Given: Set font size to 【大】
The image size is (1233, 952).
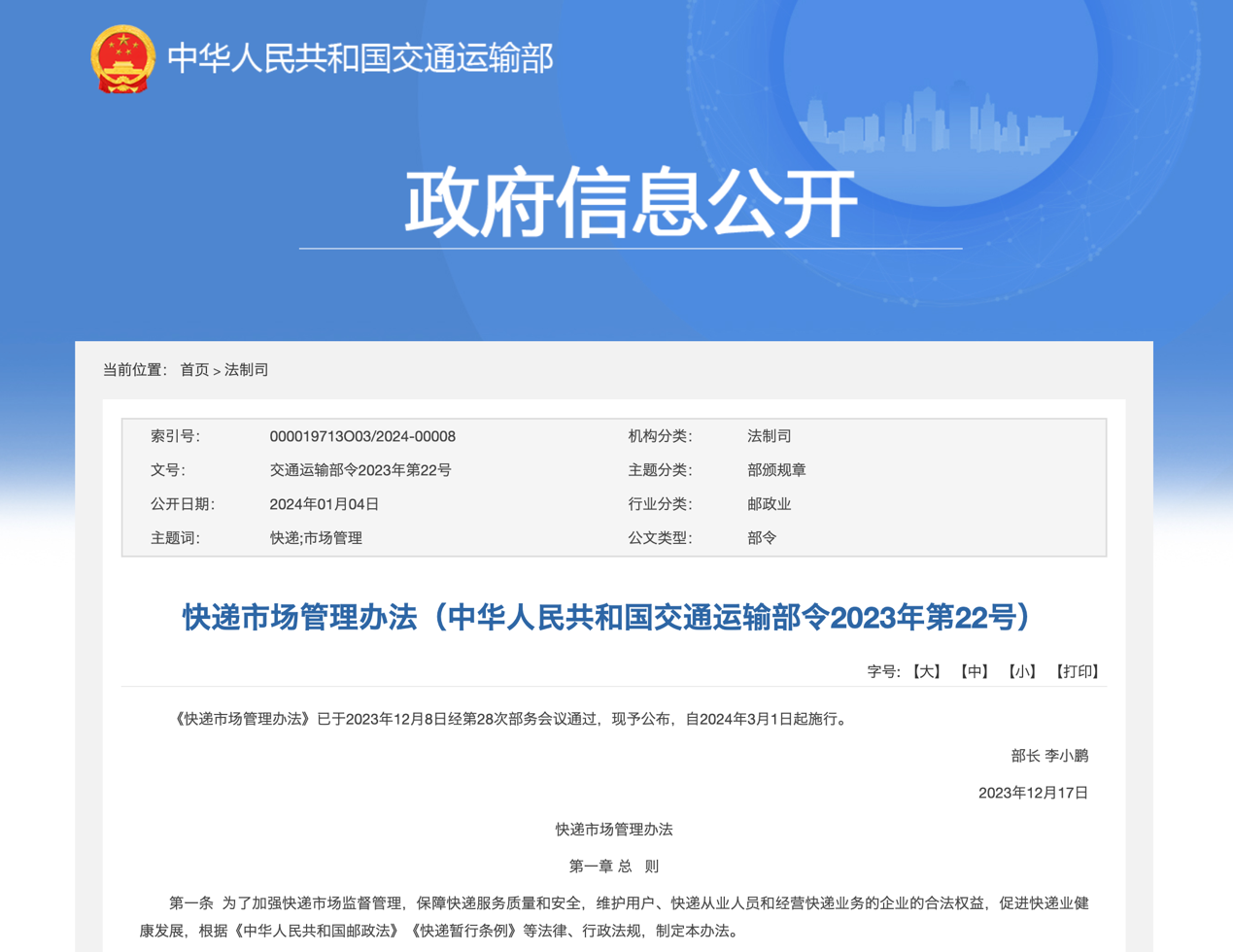Looking at the screenshot, I should pyautogui.click(x=927, y=671).
